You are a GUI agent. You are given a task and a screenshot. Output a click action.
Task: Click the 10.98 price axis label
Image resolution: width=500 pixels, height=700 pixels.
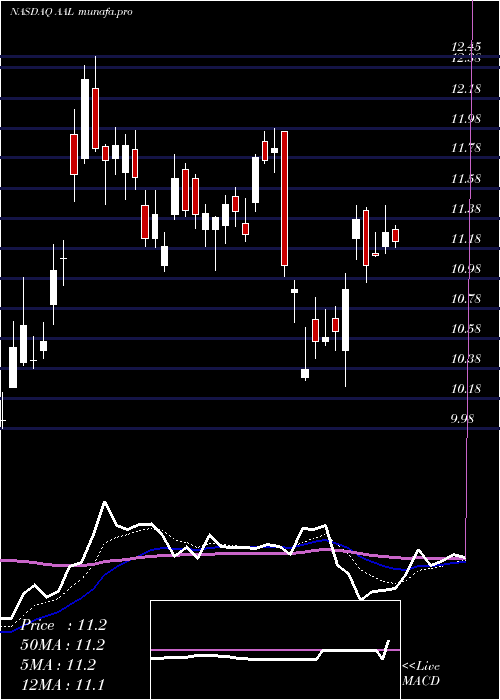[466, 269]
